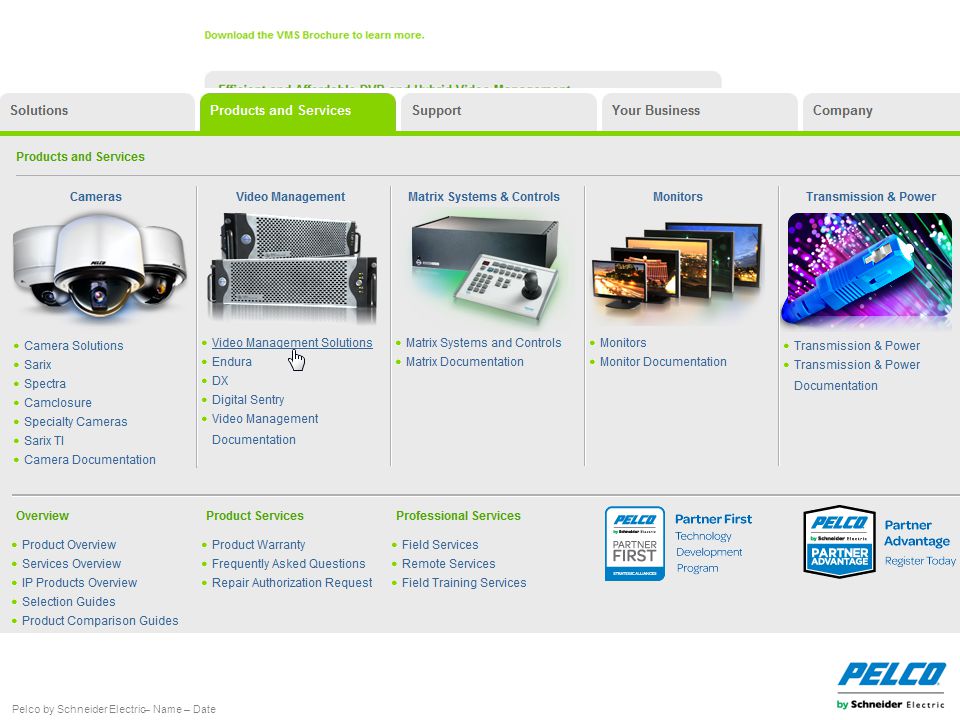Open the Monitors list link
Image resolution: width=960 pixels, height=720 pixels.
623,343
